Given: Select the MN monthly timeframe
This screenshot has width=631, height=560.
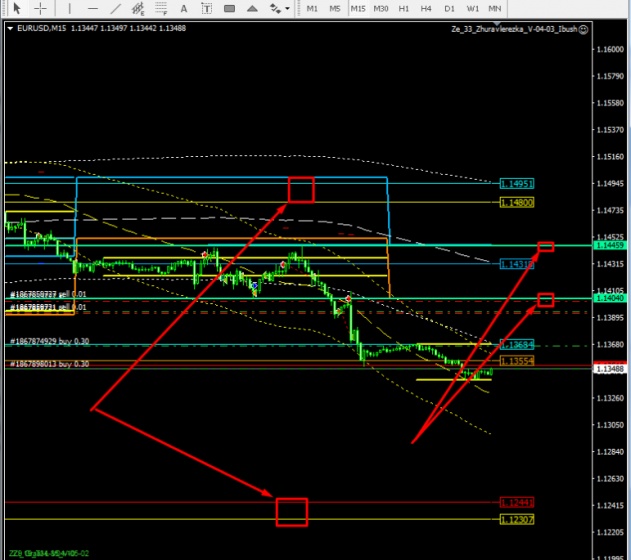Looking at the screenshot, I should 494,8.
